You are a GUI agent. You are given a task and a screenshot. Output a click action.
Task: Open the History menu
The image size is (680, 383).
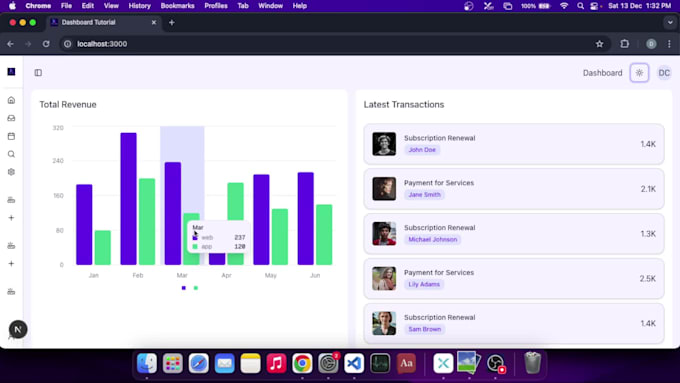pos(139,6)
